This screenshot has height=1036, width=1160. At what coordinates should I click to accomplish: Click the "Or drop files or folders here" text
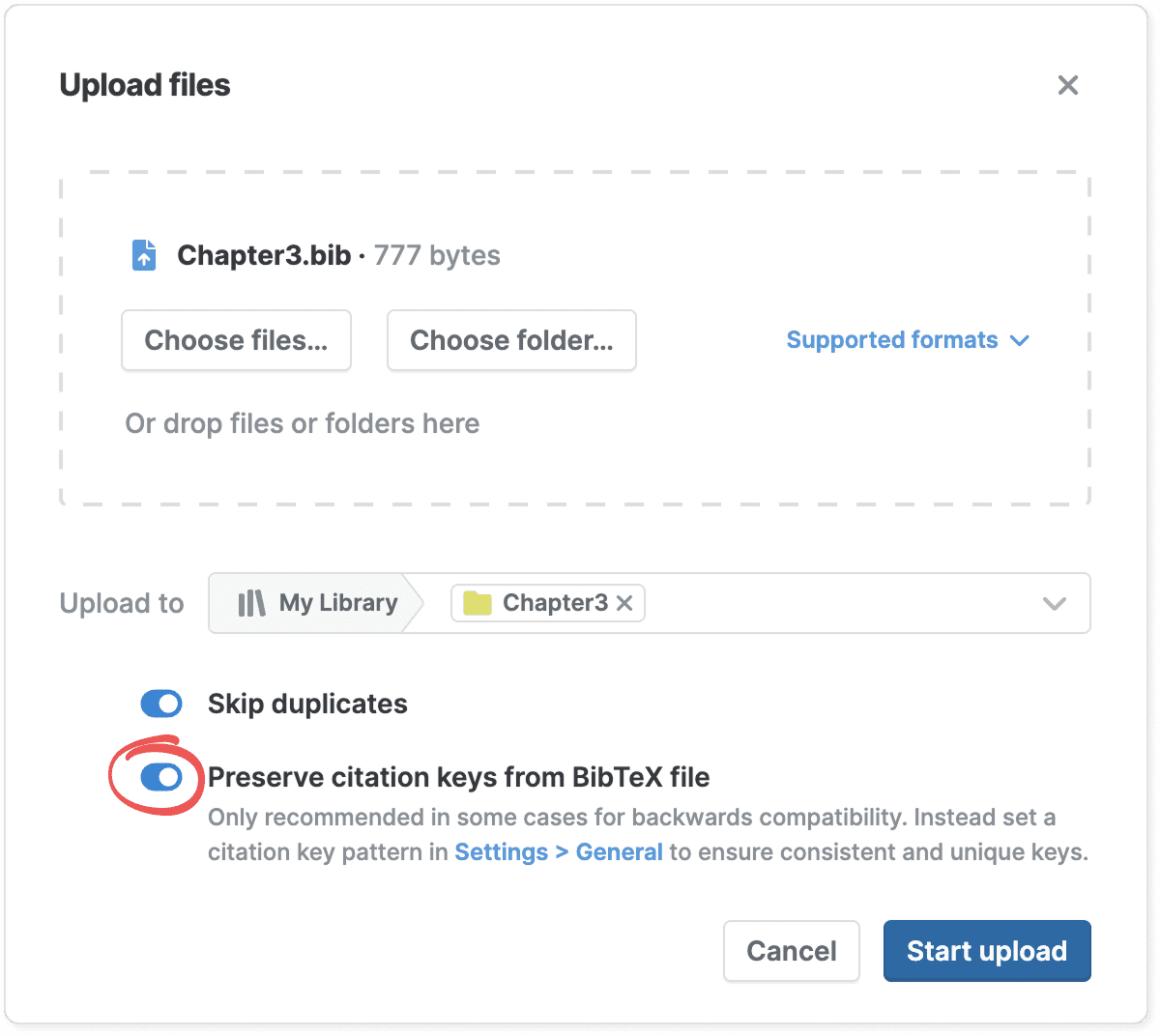click(302, 423)
